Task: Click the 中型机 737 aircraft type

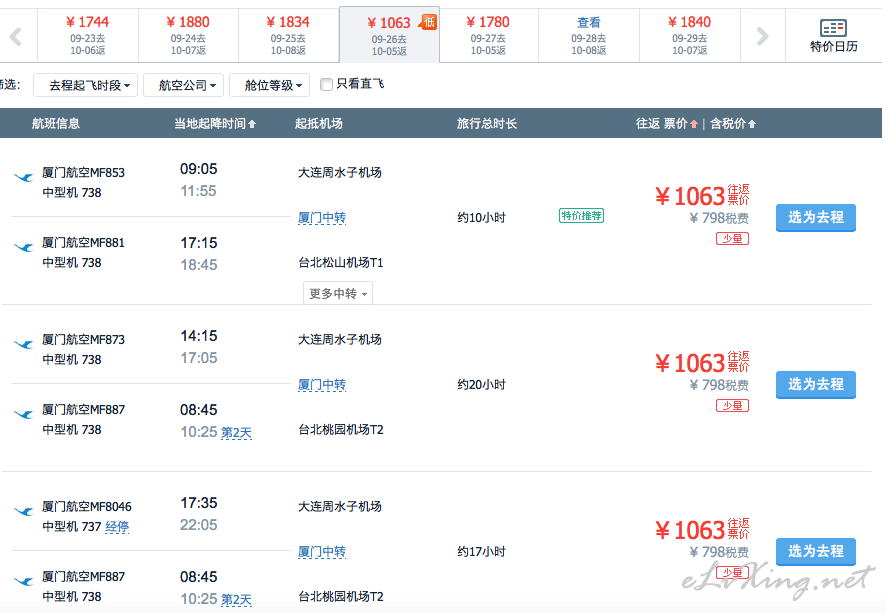Action: pos(72,527)
